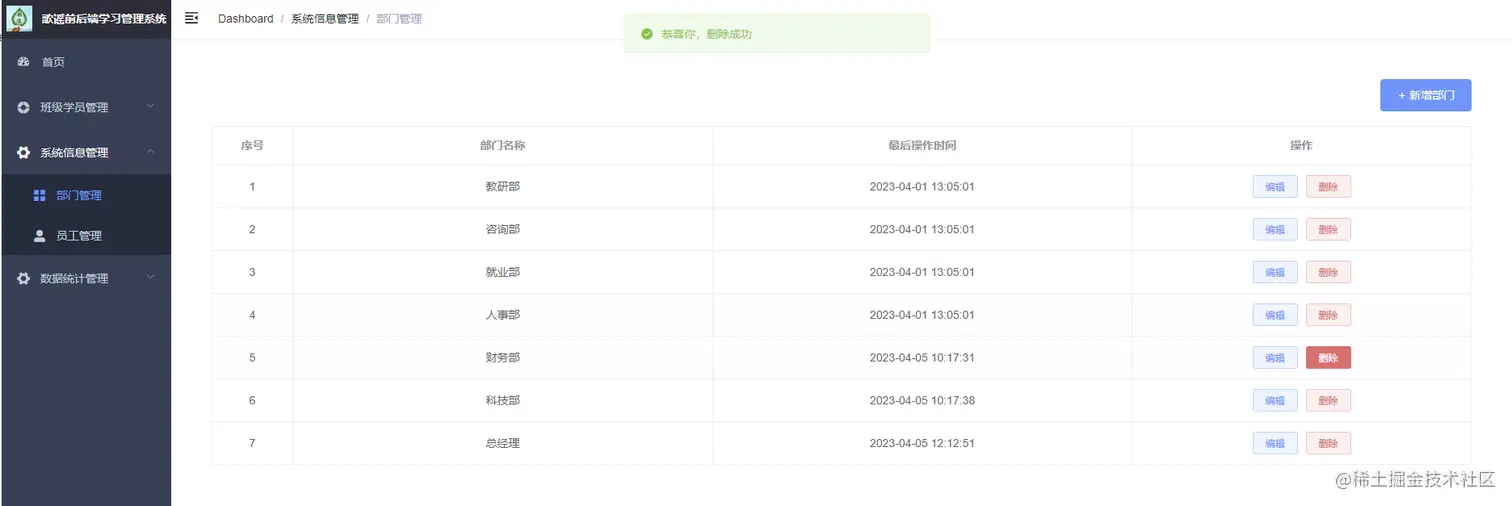Select the 部门管理 submenu item

point(85,196)
